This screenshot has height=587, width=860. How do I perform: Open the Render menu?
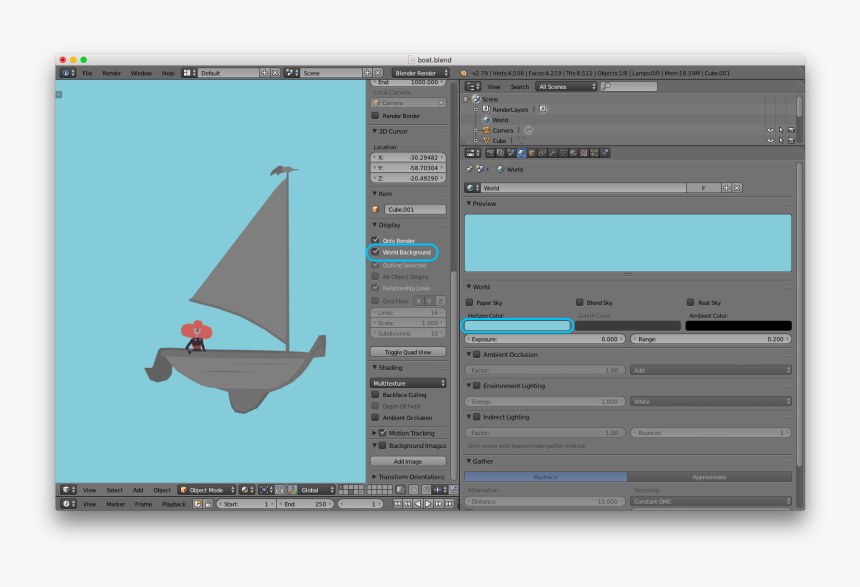112,72
